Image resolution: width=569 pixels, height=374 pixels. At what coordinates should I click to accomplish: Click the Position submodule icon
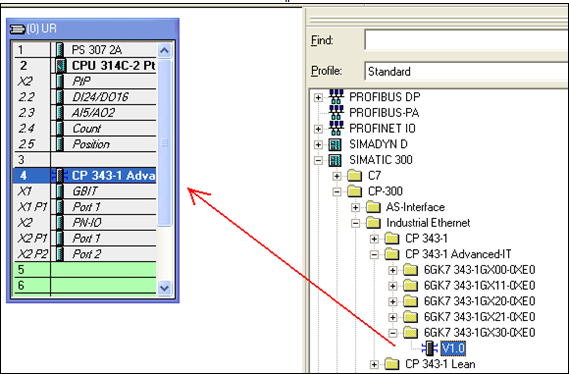(x=60, y=144)
